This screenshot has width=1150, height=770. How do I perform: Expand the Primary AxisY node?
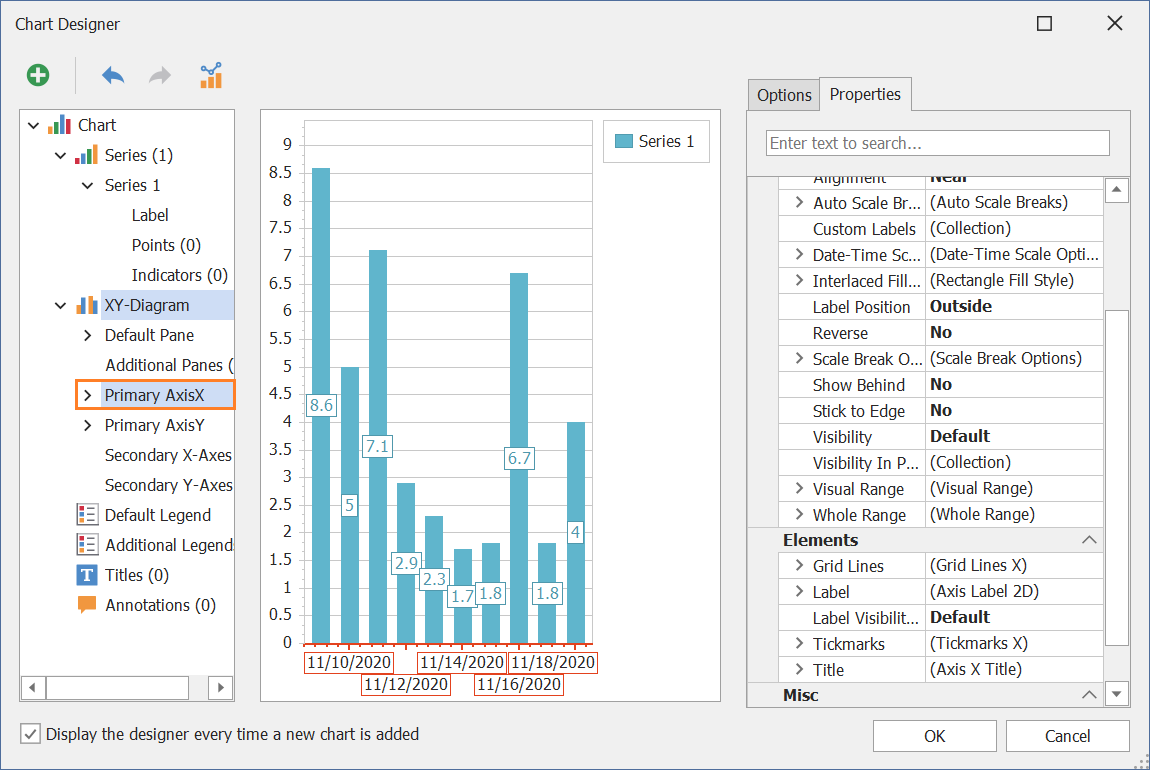point(87,425)
